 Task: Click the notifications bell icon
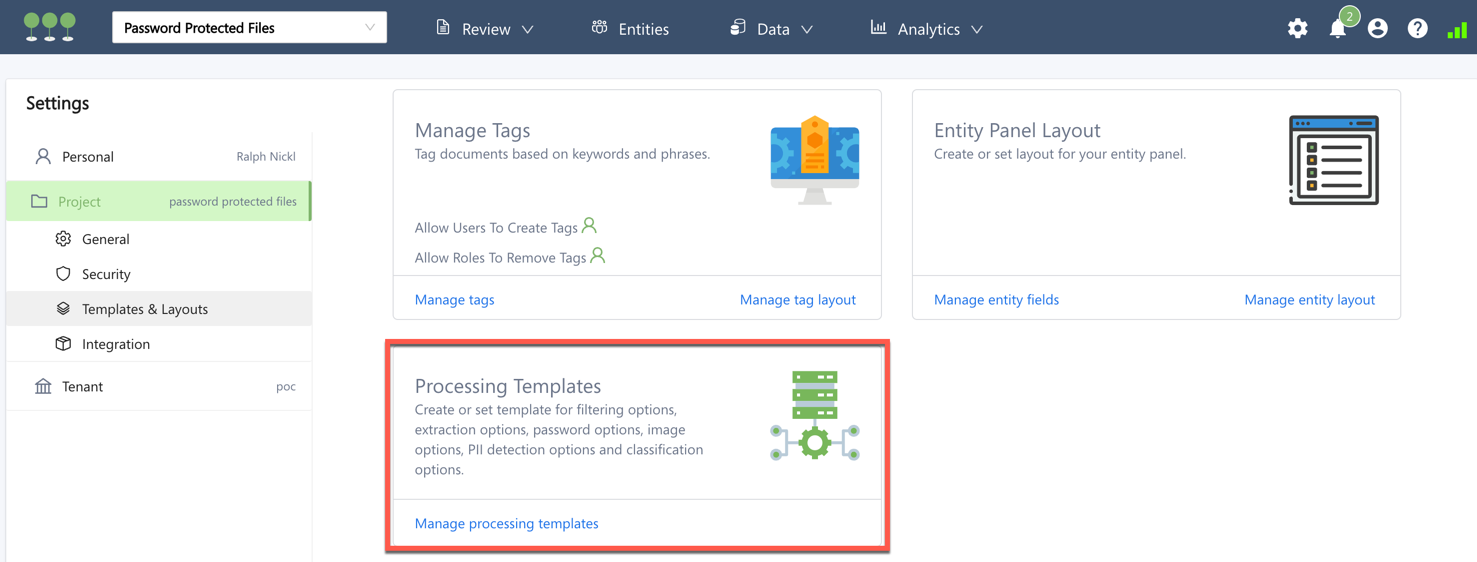tap(1338, 28)
